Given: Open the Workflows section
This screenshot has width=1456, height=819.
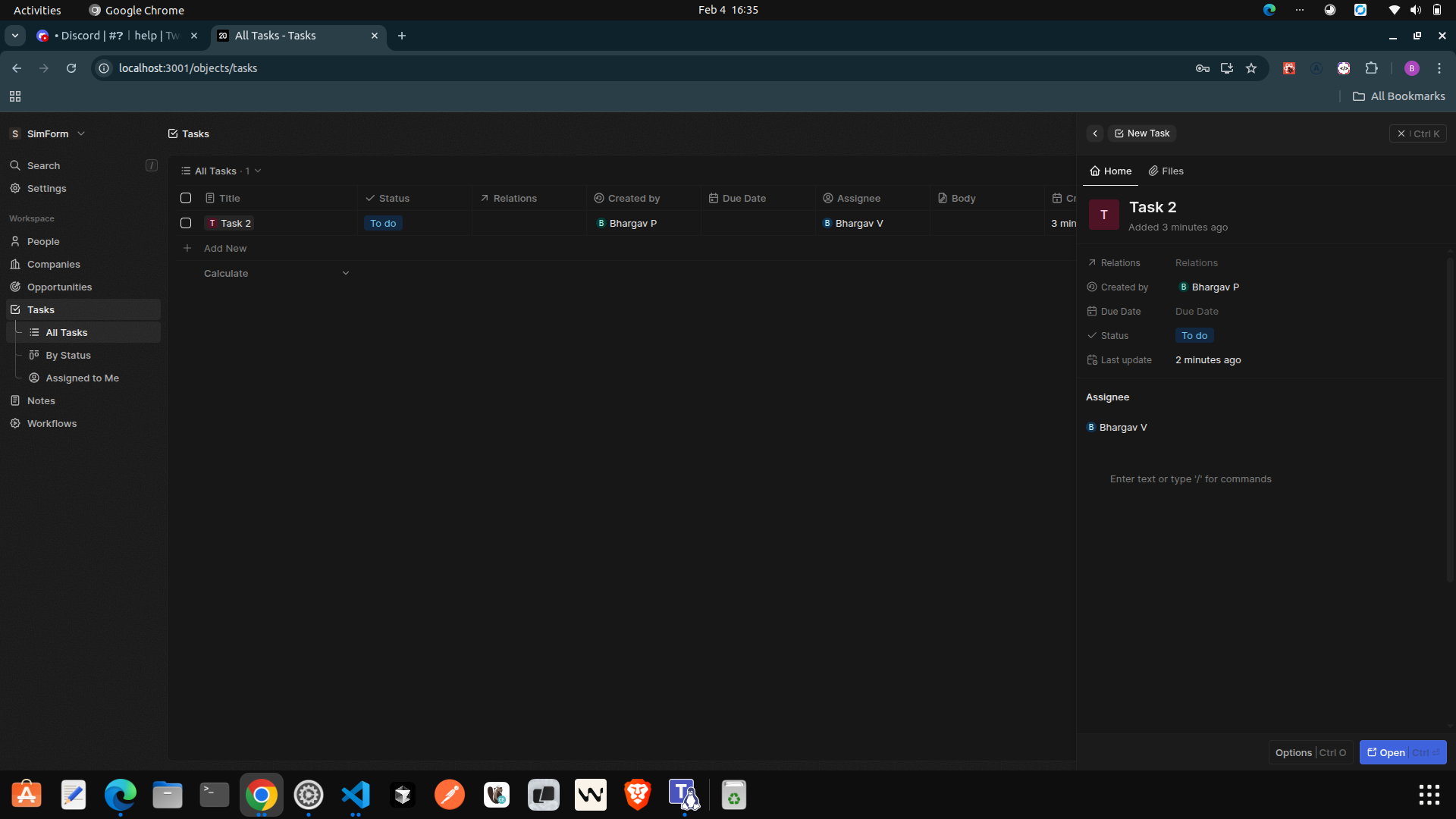Looking at the screenshot, I should tap(52, 423).
